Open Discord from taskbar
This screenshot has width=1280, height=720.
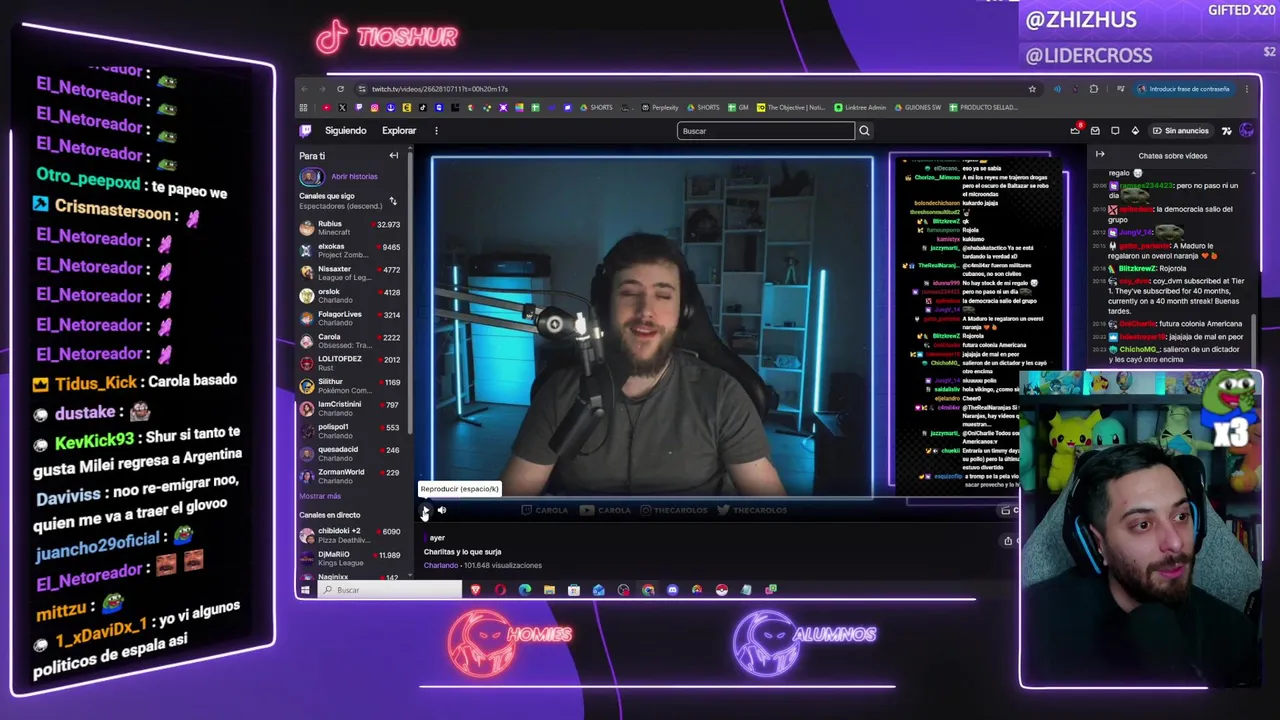pos(672,590)
